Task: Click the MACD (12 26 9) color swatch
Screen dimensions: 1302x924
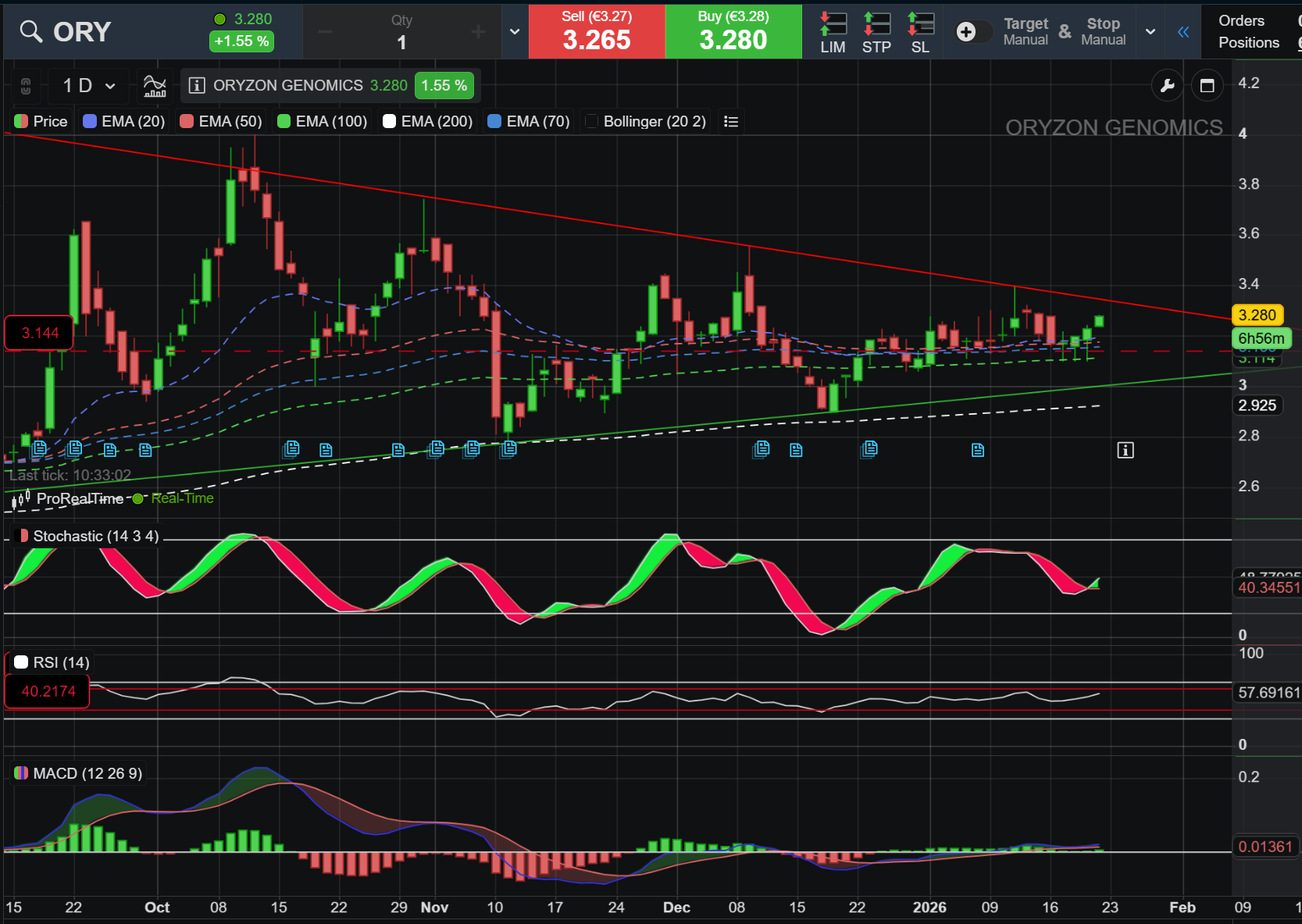Action: [21, 773]
